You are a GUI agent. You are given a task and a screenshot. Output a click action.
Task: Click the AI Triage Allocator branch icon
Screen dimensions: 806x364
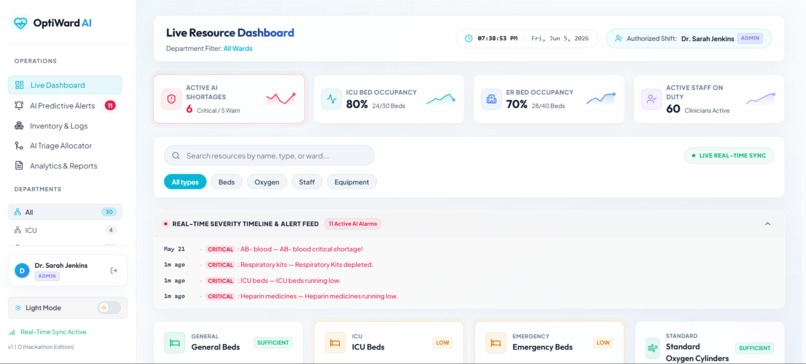tap(19, 146)
